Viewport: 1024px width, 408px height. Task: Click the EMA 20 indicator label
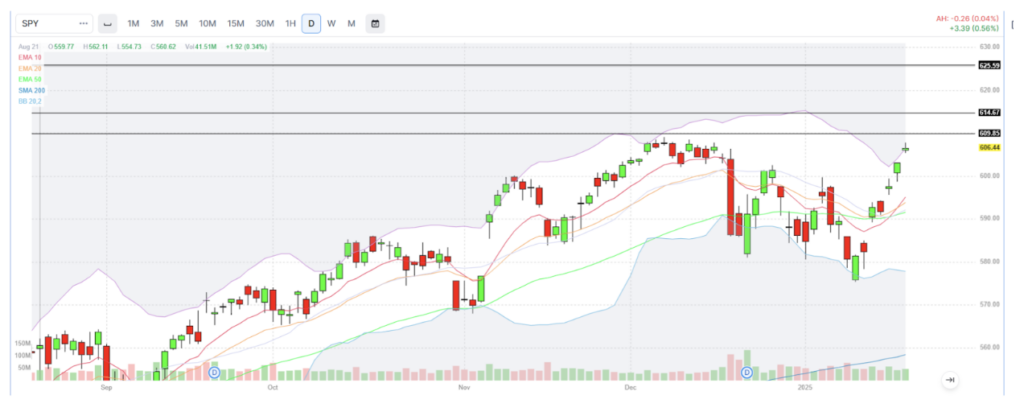(30, 69)
